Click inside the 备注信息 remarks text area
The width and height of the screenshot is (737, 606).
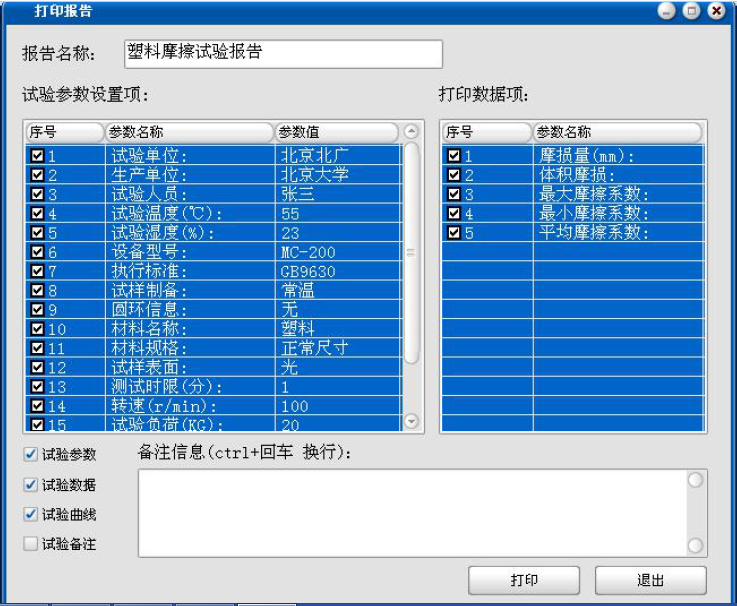tap(410, 512)
